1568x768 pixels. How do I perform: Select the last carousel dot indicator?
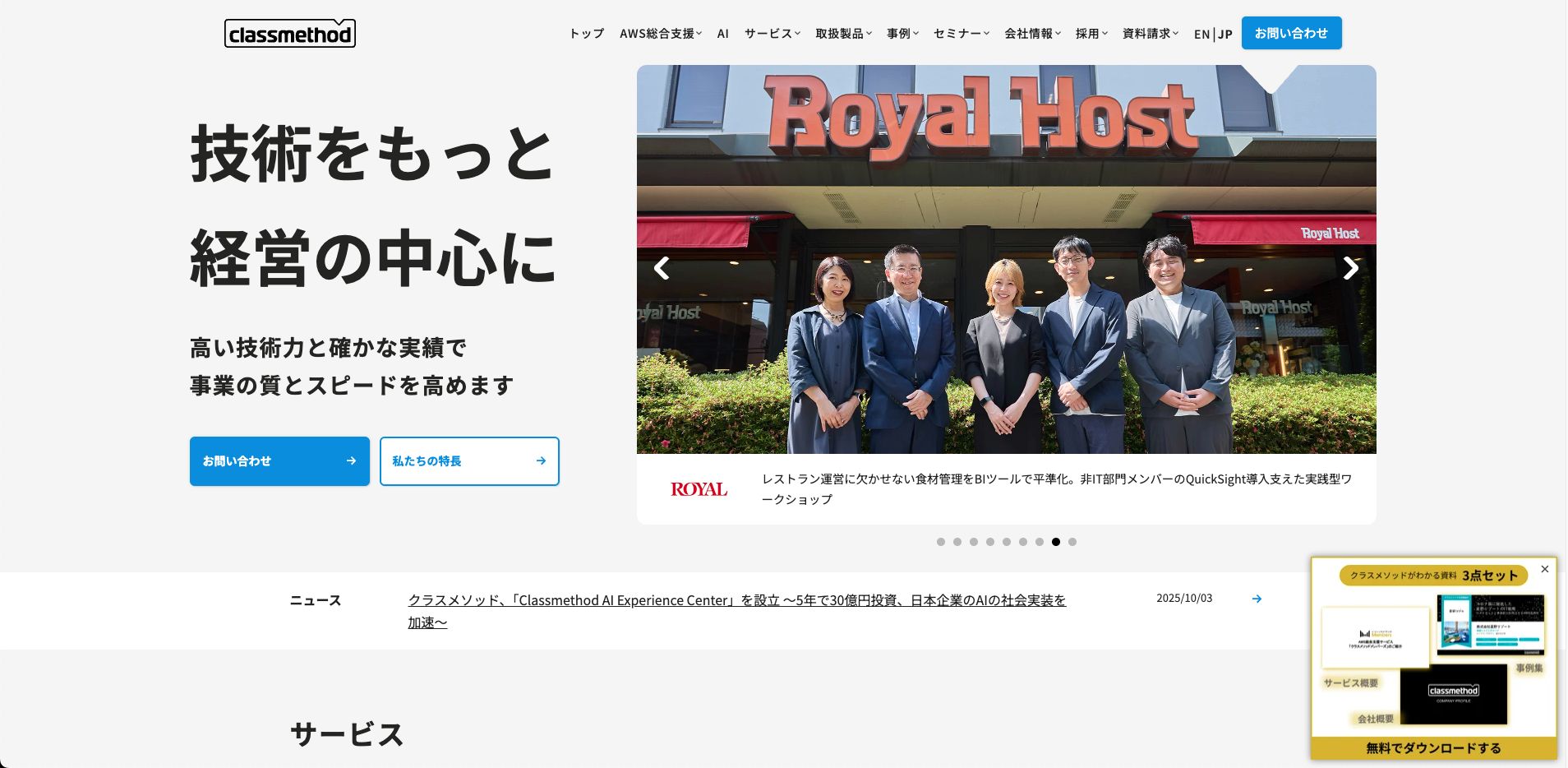(1072, 542)
